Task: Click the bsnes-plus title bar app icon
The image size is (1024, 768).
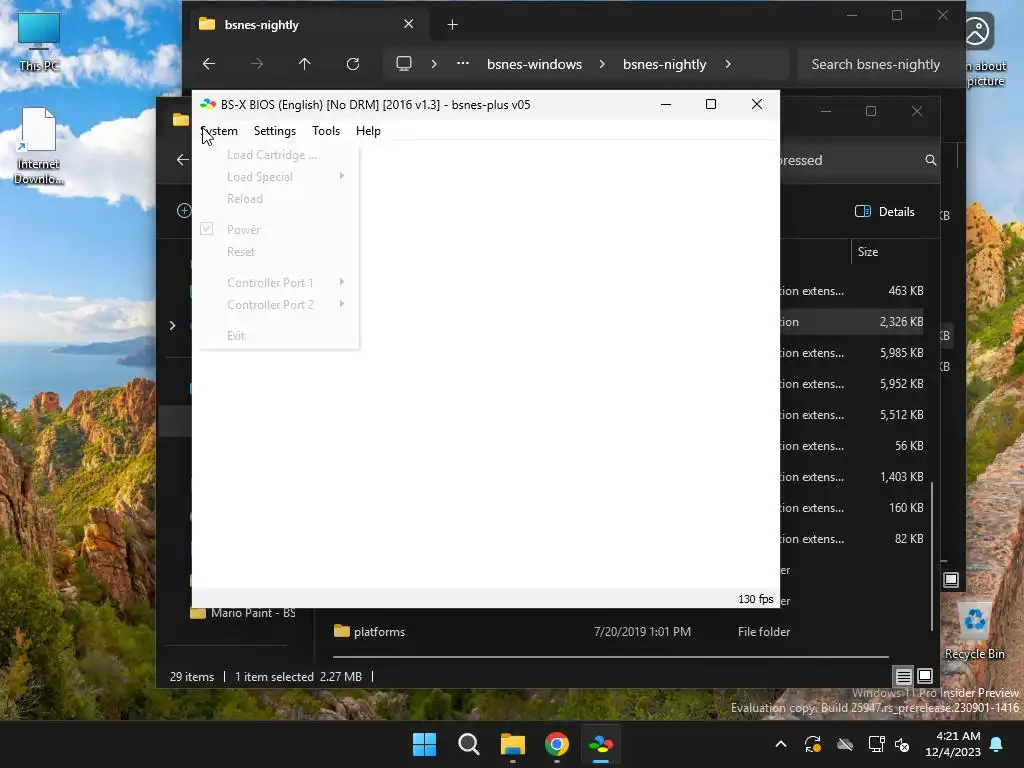Action: tap(208, 104)
